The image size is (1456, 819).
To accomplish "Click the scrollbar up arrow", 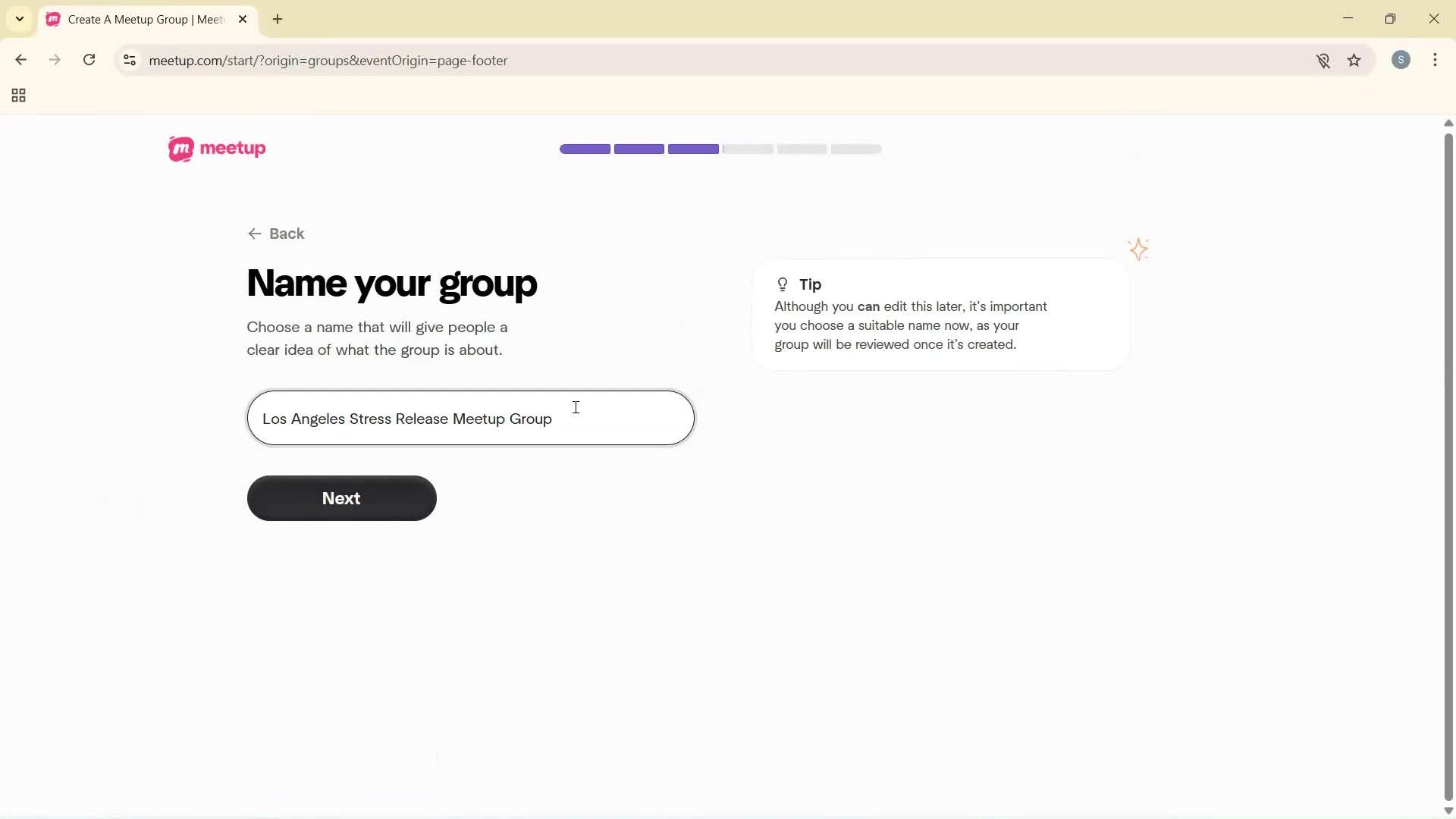I will click(1448, 123).
